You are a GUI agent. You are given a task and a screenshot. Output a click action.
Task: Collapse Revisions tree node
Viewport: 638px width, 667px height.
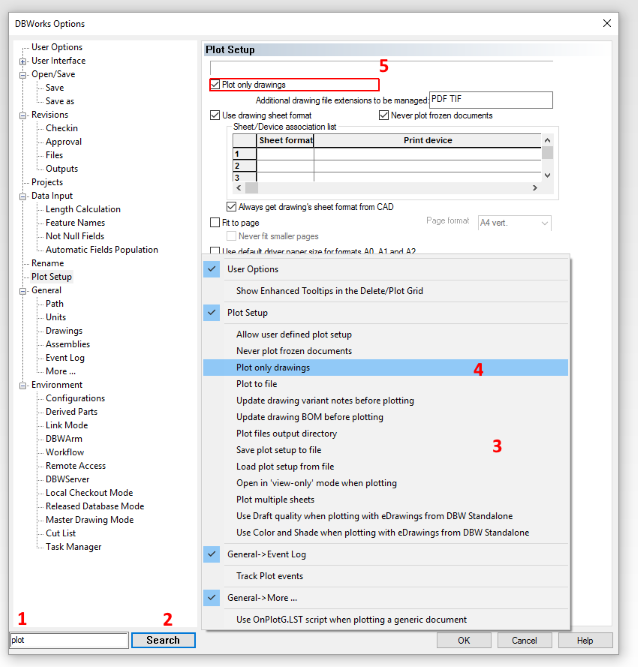pyautogui.click(x=23, y=115)
